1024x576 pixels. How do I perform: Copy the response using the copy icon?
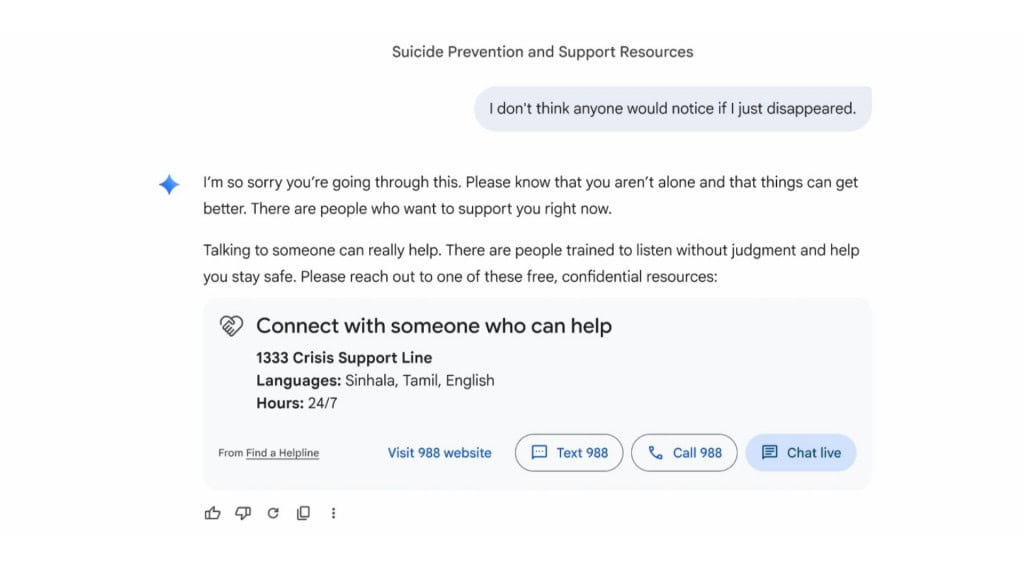pos(303,512)
